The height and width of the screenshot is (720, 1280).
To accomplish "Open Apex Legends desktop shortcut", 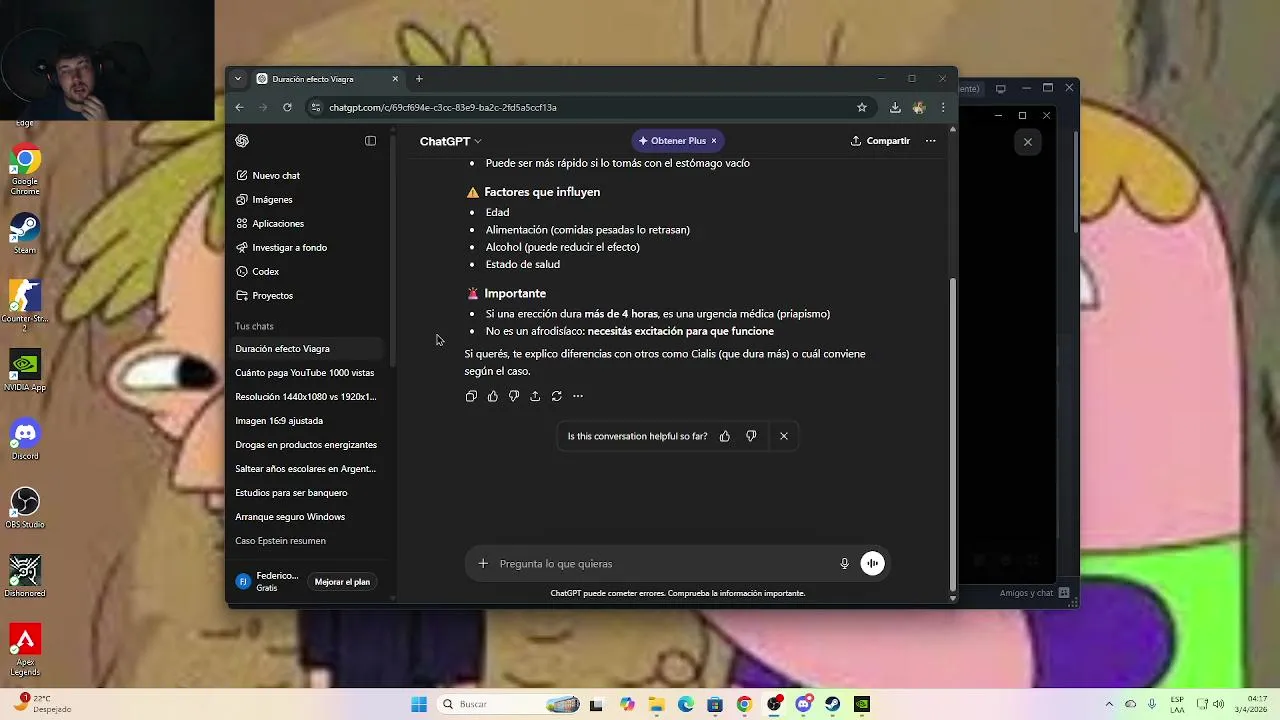I will [x=25, y=650].
